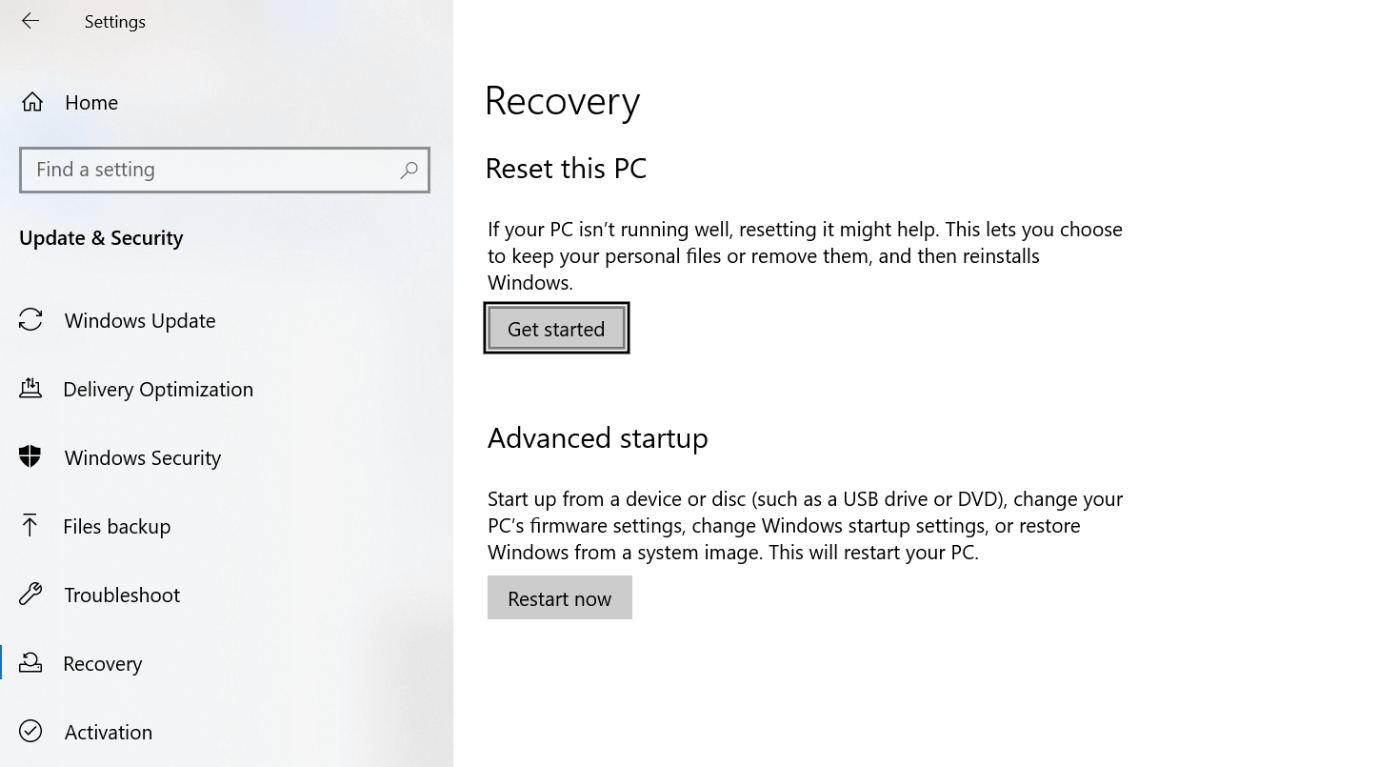Open Windows Security settings
Viewport: 1378px width, 767px height.
(x=142, y=457)
